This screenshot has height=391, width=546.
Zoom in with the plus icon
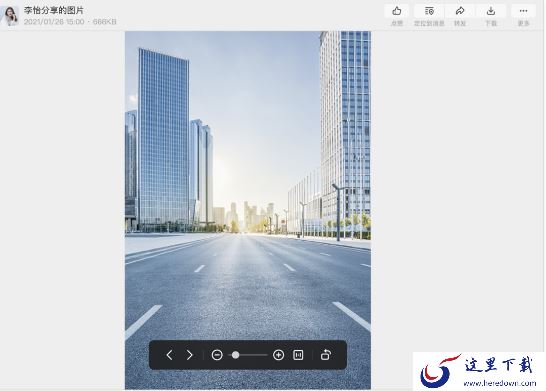[x=278, y=355]
